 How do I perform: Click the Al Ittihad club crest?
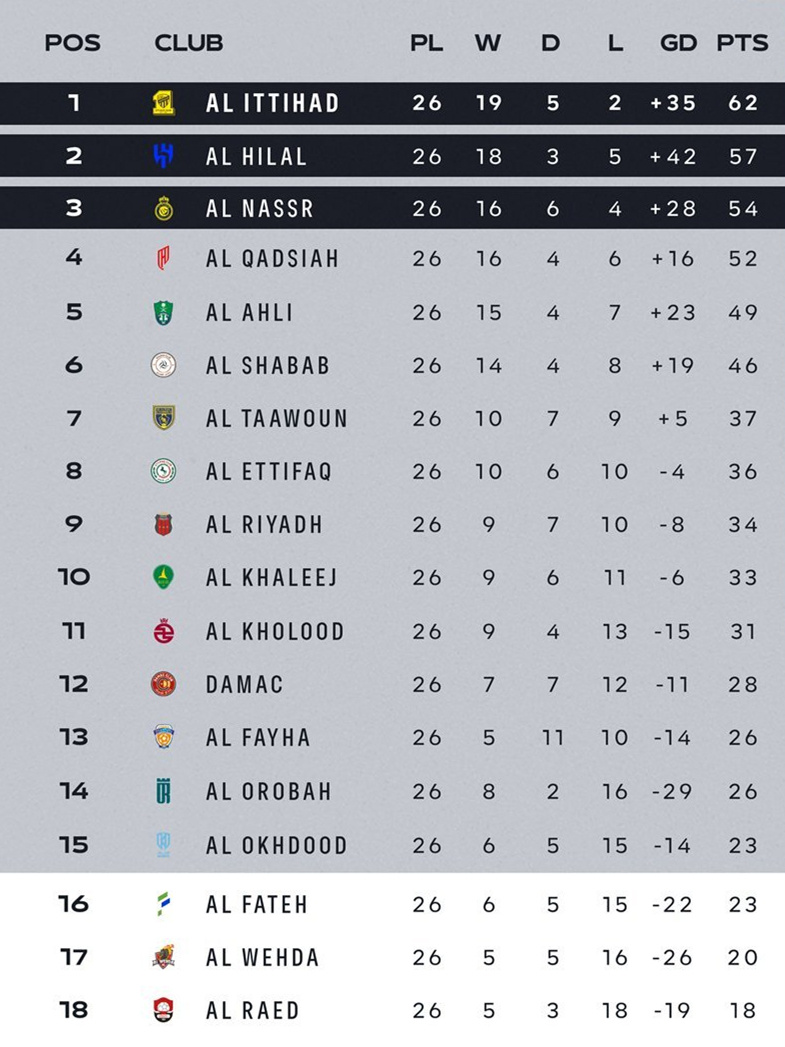point(164,103)
